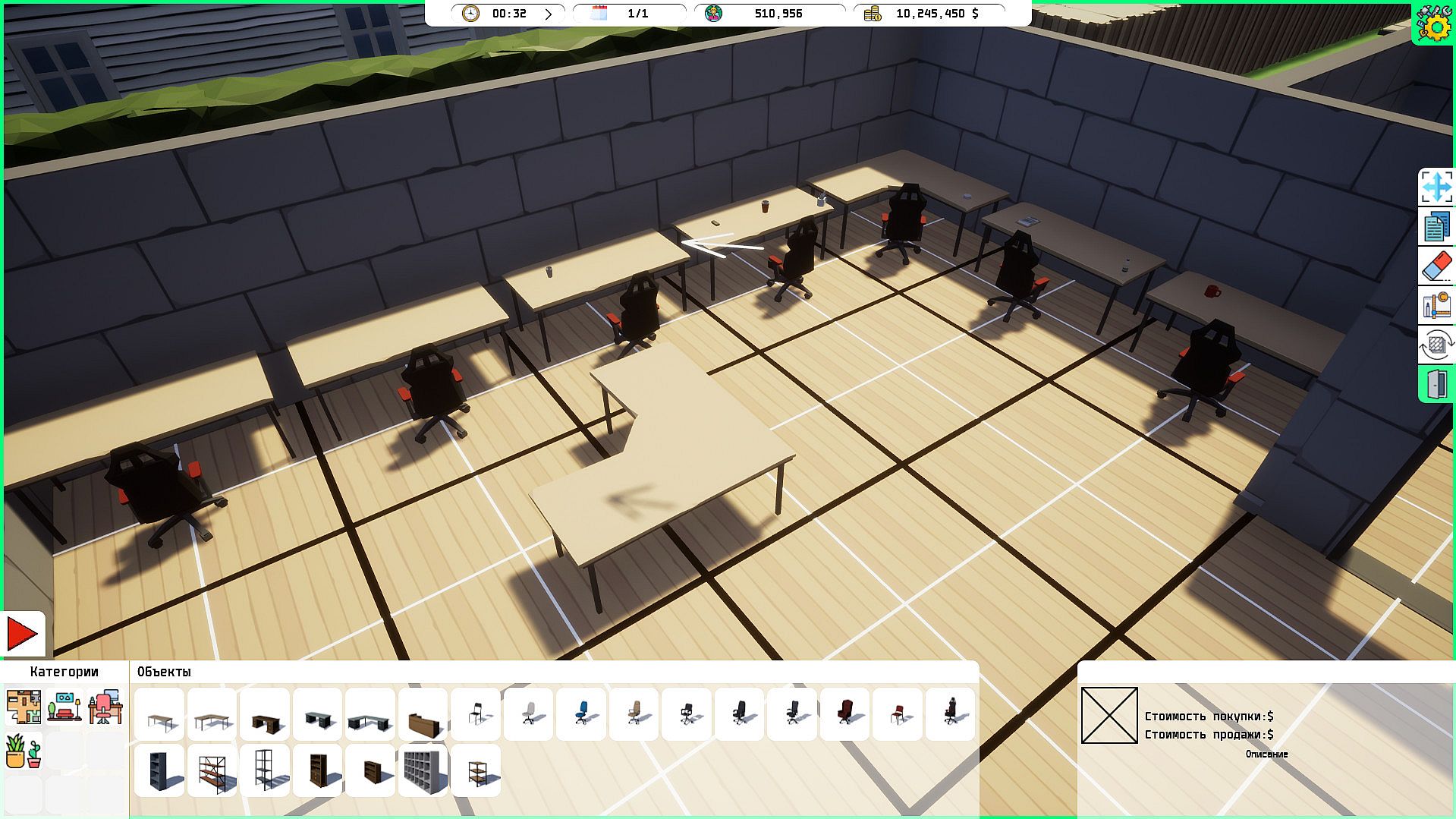The height and width of the screenshot is (819, 1456).
Task: Click the clock icon in top bar
Action: click(470, 14)
